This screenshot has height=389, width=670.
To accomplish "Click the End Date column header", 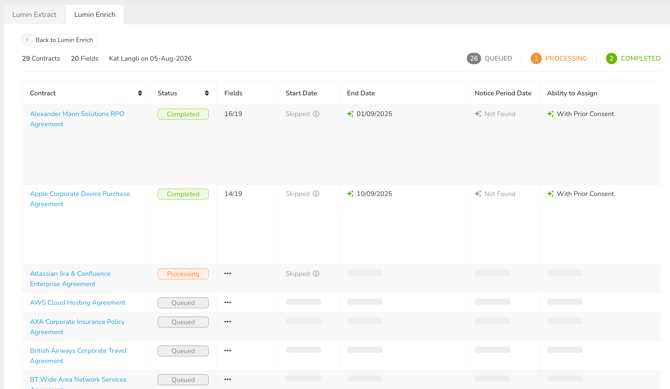I will coord(361,93).
